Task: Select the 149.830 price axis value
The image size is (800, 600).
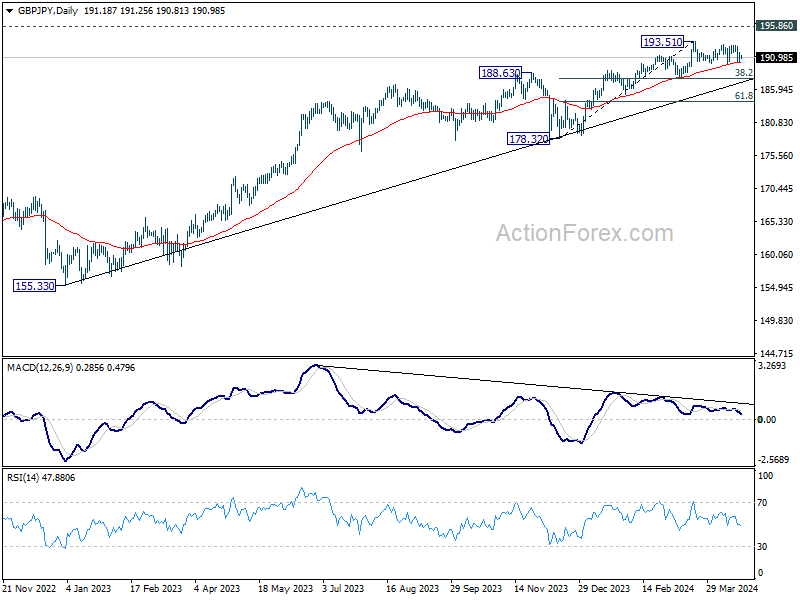Action: (777, 320)
